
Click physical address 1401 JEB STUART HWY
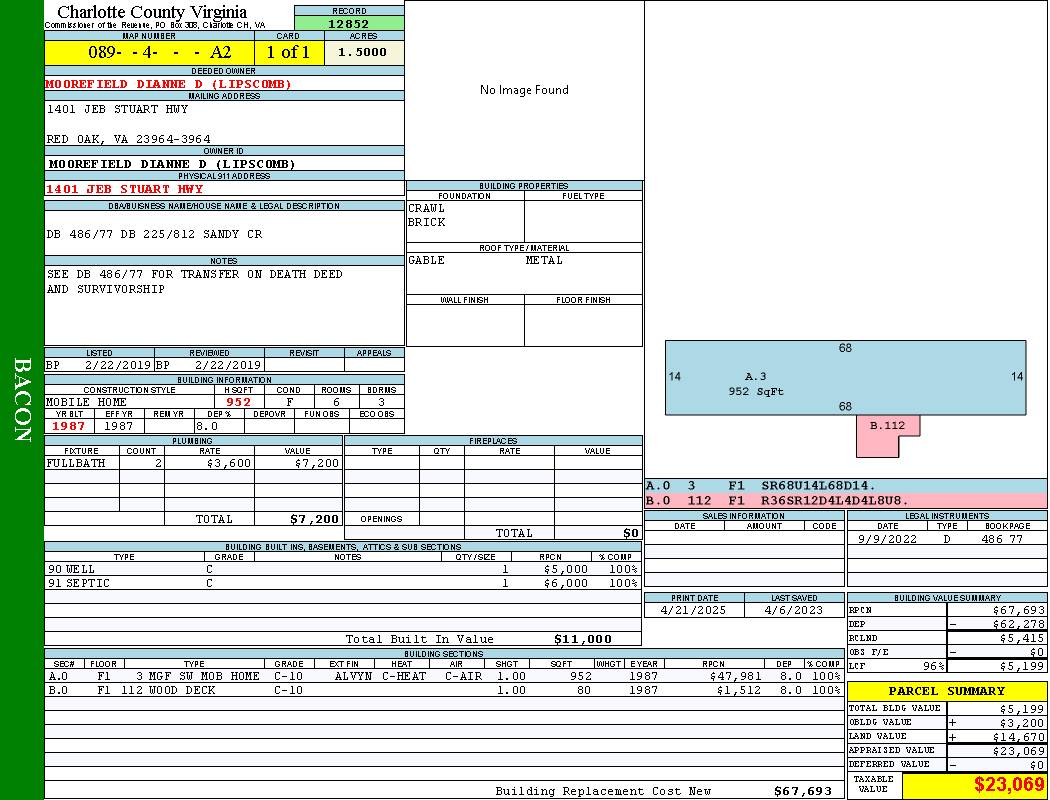pos(124,189)
